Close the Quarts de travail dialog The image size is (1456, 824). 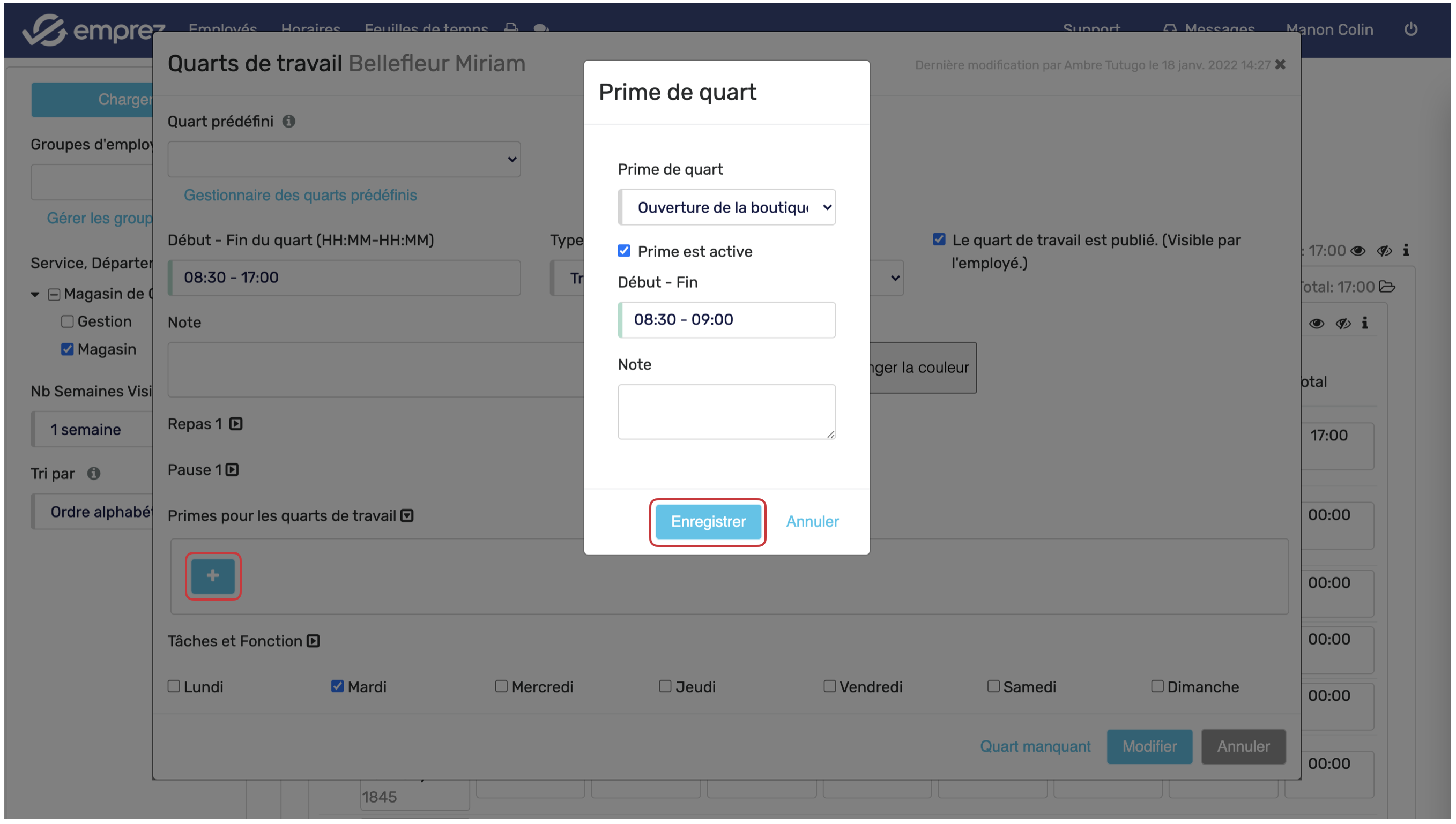[x=1281, y=64]
